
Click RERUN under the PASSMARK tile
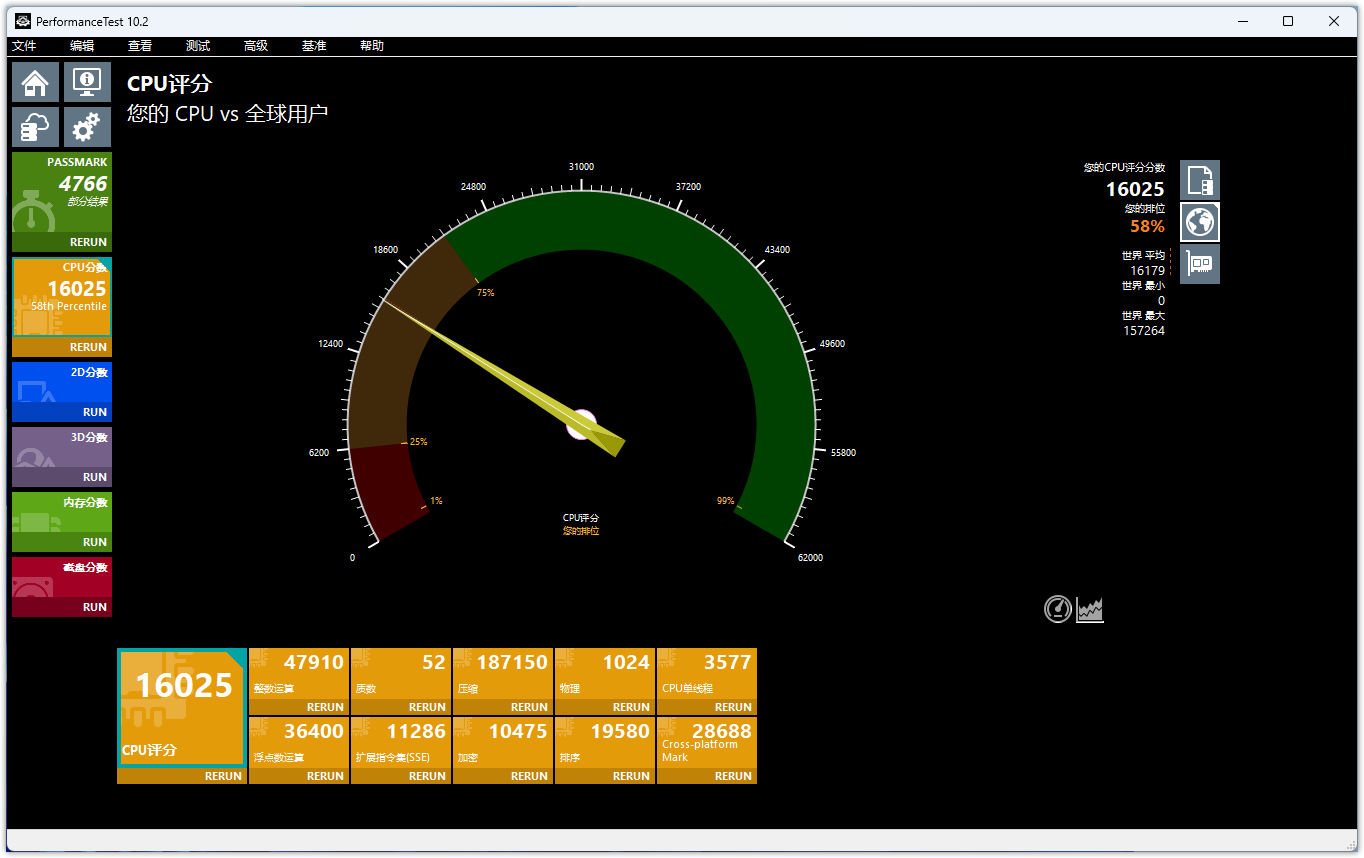click(x=88, y=242)
